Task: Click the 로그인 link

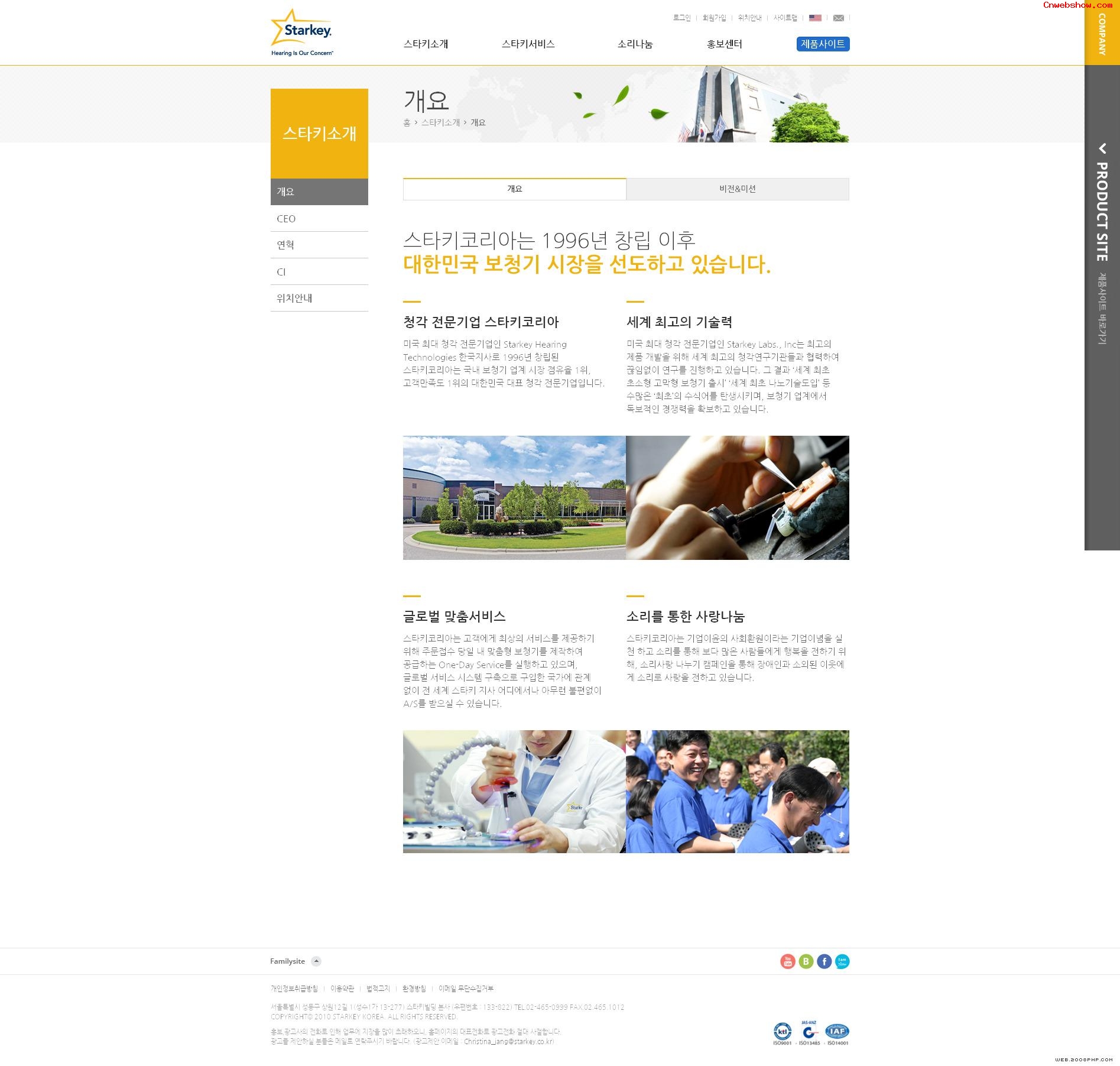Action: point(681,18)
